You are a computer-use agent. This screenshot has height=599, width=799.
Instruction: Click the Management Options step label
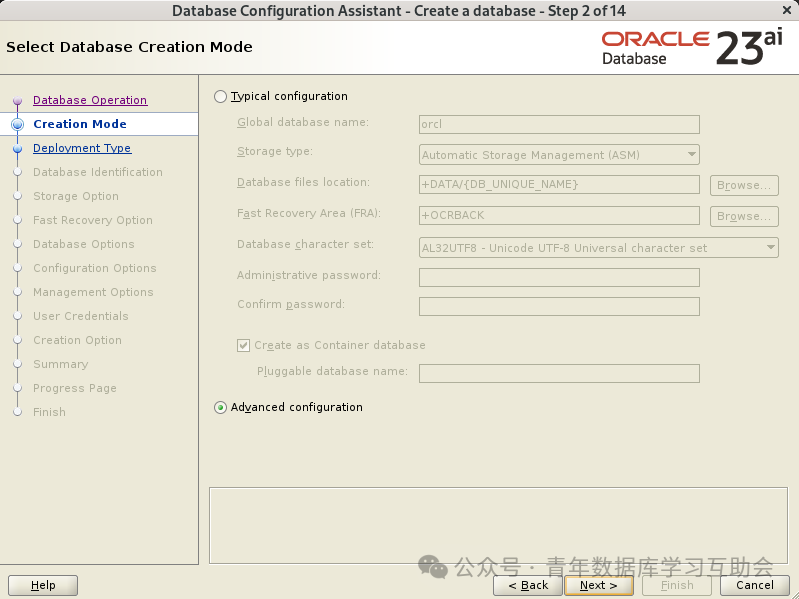click(x=93, y=292)
